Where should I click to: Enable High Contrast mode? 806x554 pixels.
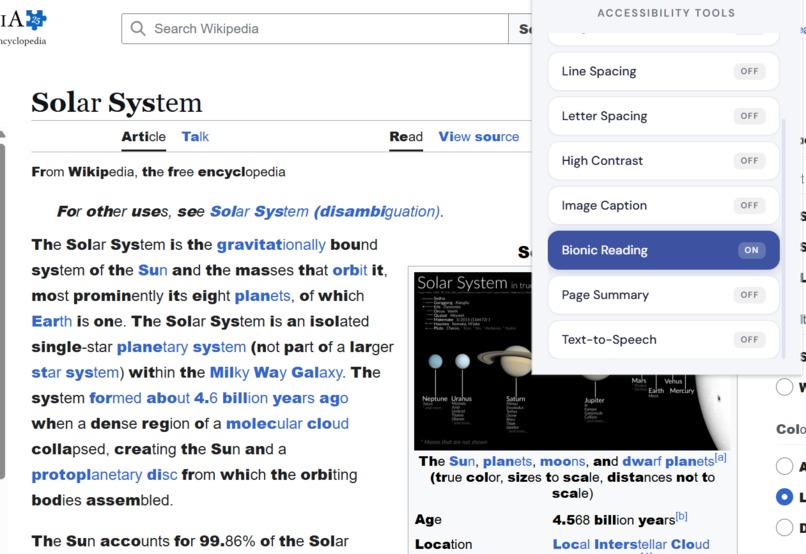click(663, 160)
